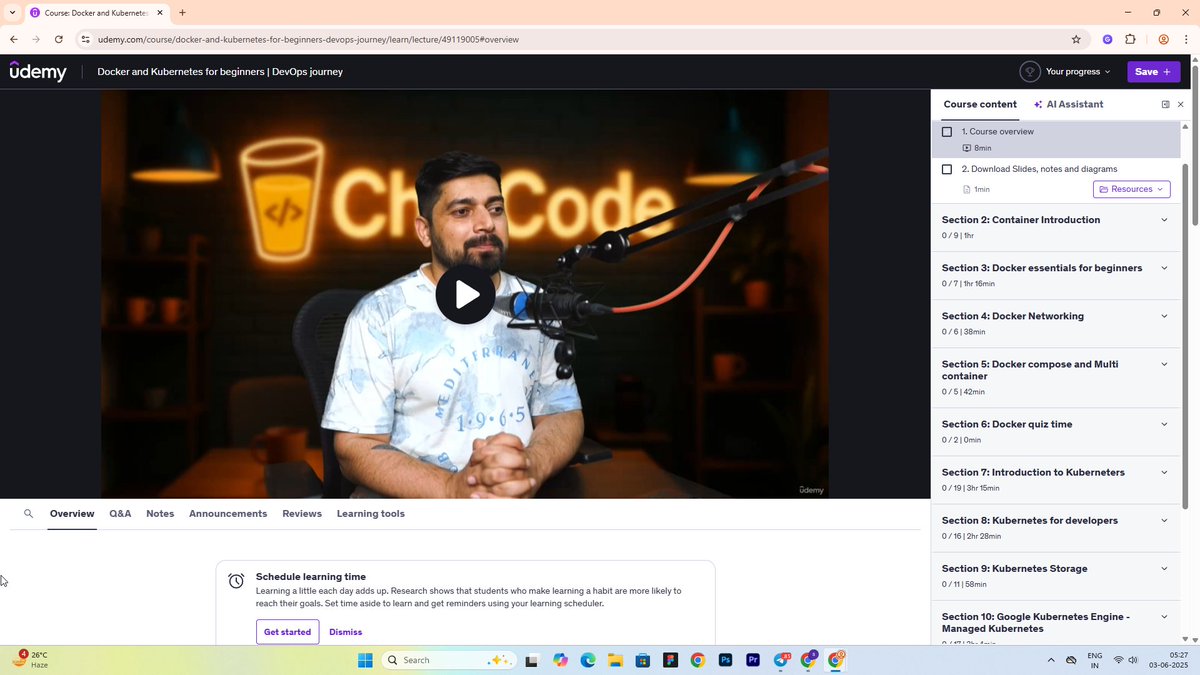
Task: Open the Udemy logo home link
Action: [38, 71]
